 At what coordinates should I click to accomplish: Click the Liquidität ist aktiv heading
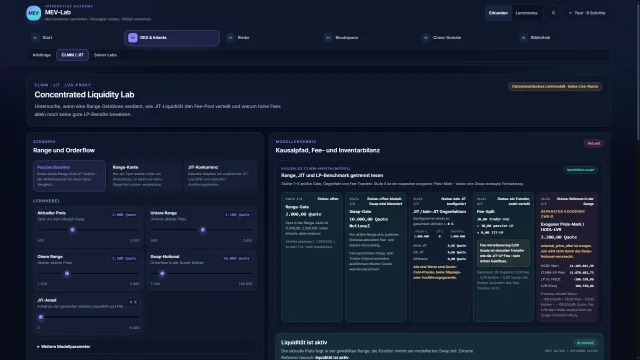pyautogui.click(x=304, y=342)
